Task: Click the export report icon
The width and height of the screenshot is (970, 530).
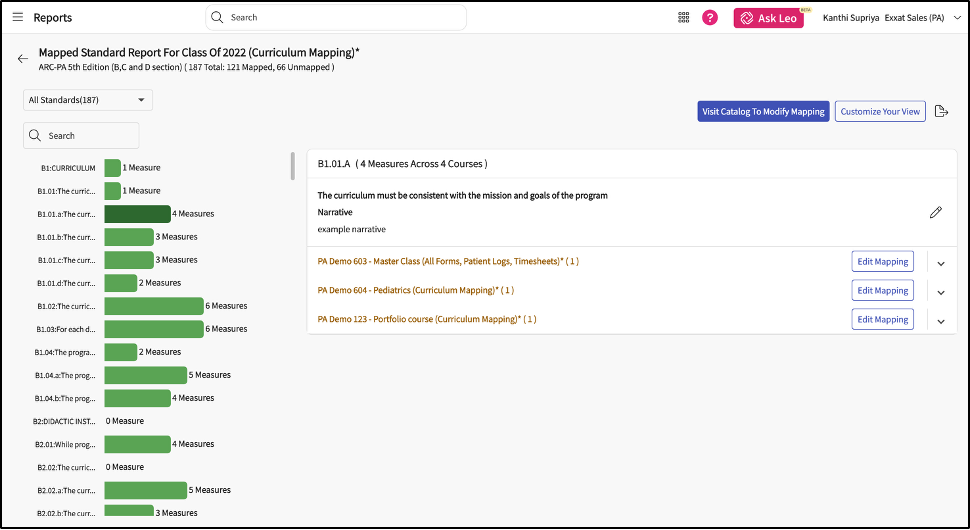Action: click(941, 111)
